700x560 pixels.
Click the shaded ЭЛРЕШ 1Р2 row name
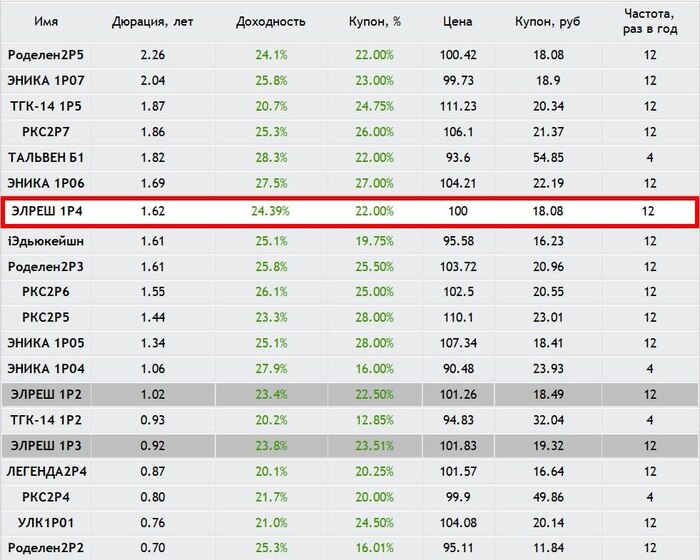pyautogui.click(x=46, y=394)
